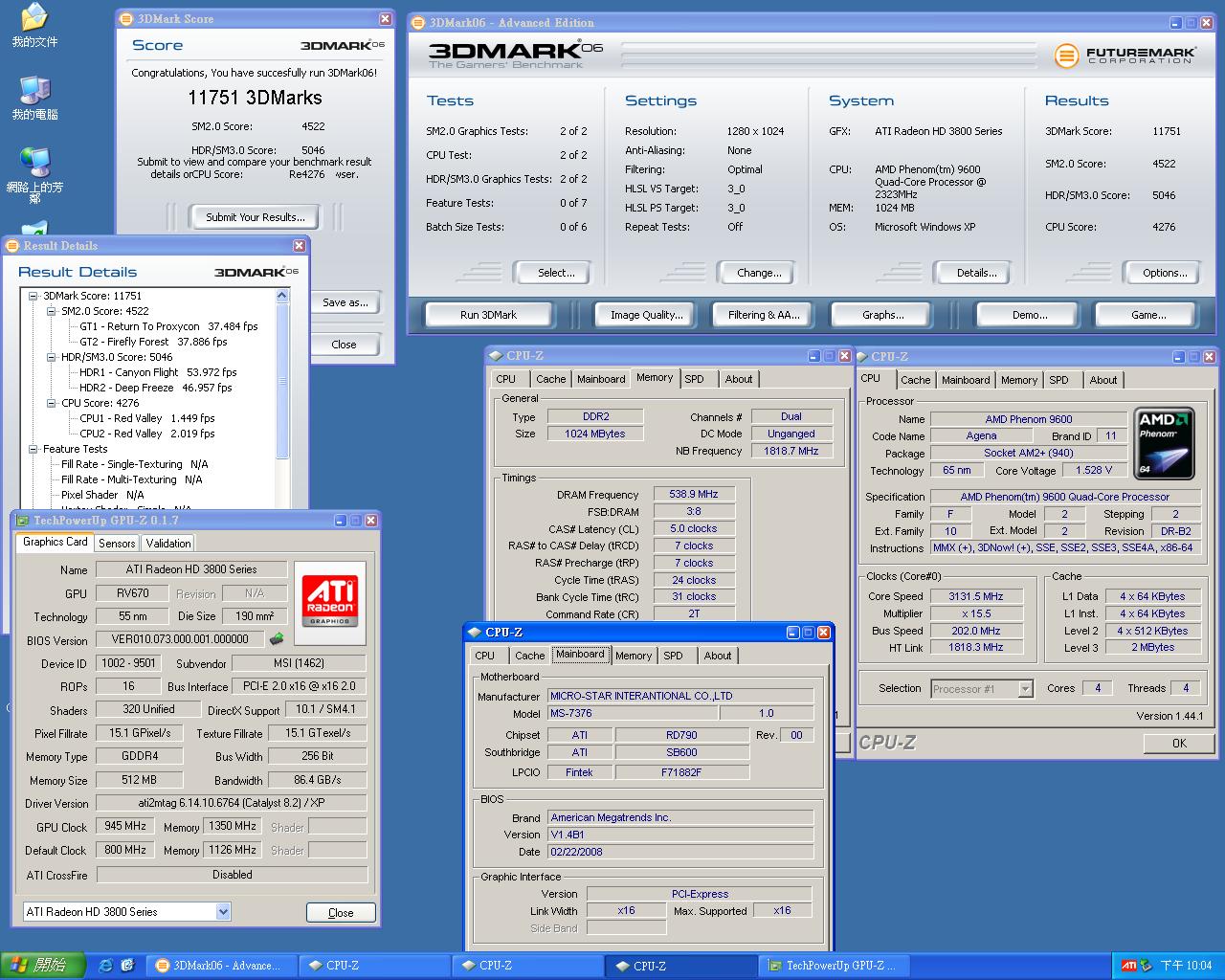
Task: Click the Core Voltage 1.528 V value
Action: pyautogui.click(x=1094, y=470)
